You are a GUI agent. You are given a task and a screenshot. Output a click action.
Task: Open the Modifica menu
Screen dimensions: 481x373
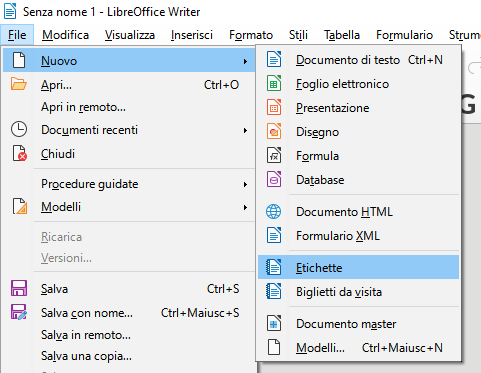click(x=65, y=35)
